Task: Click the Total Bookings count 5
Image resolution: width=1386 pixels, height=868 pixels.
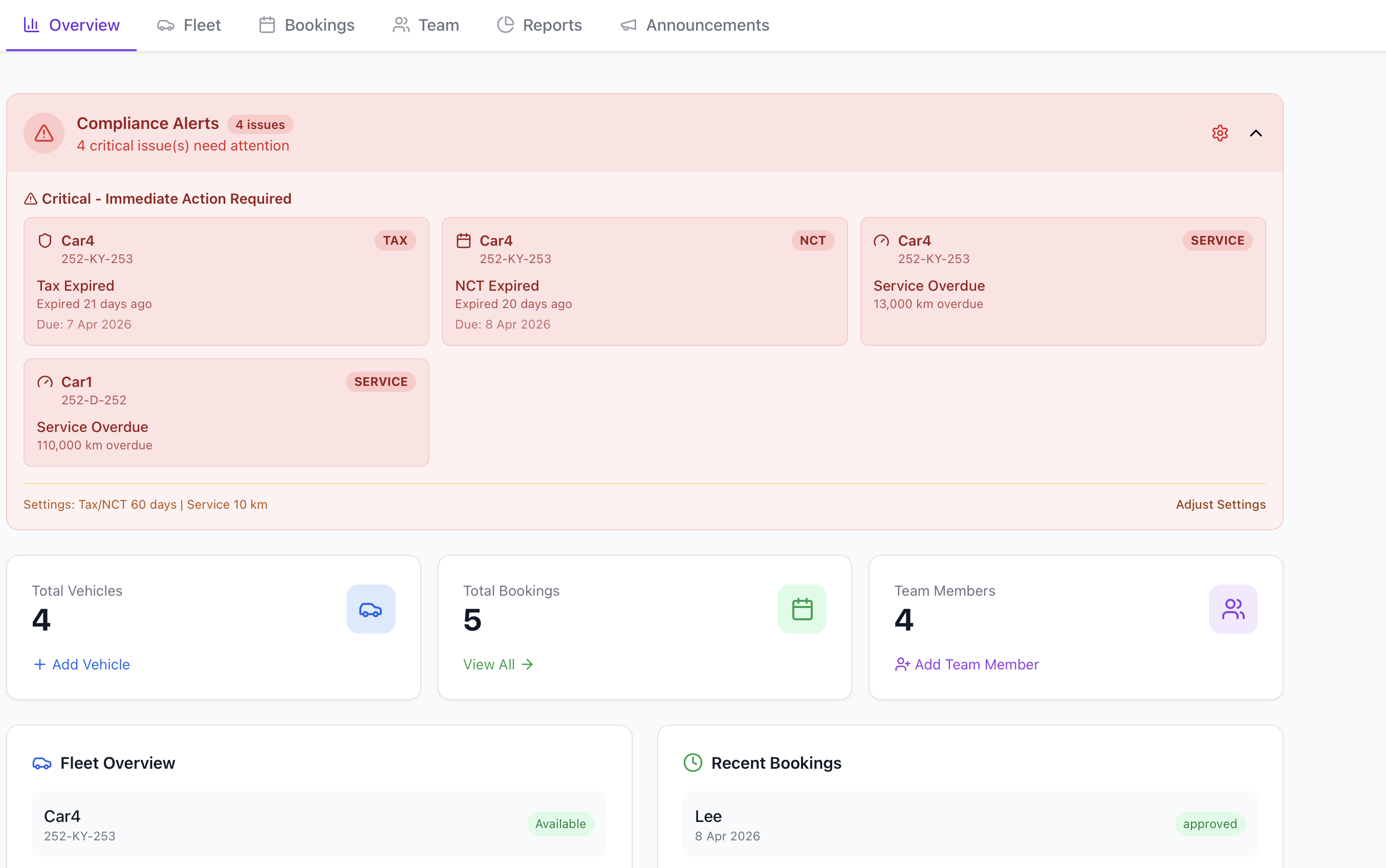Action: 472,620
